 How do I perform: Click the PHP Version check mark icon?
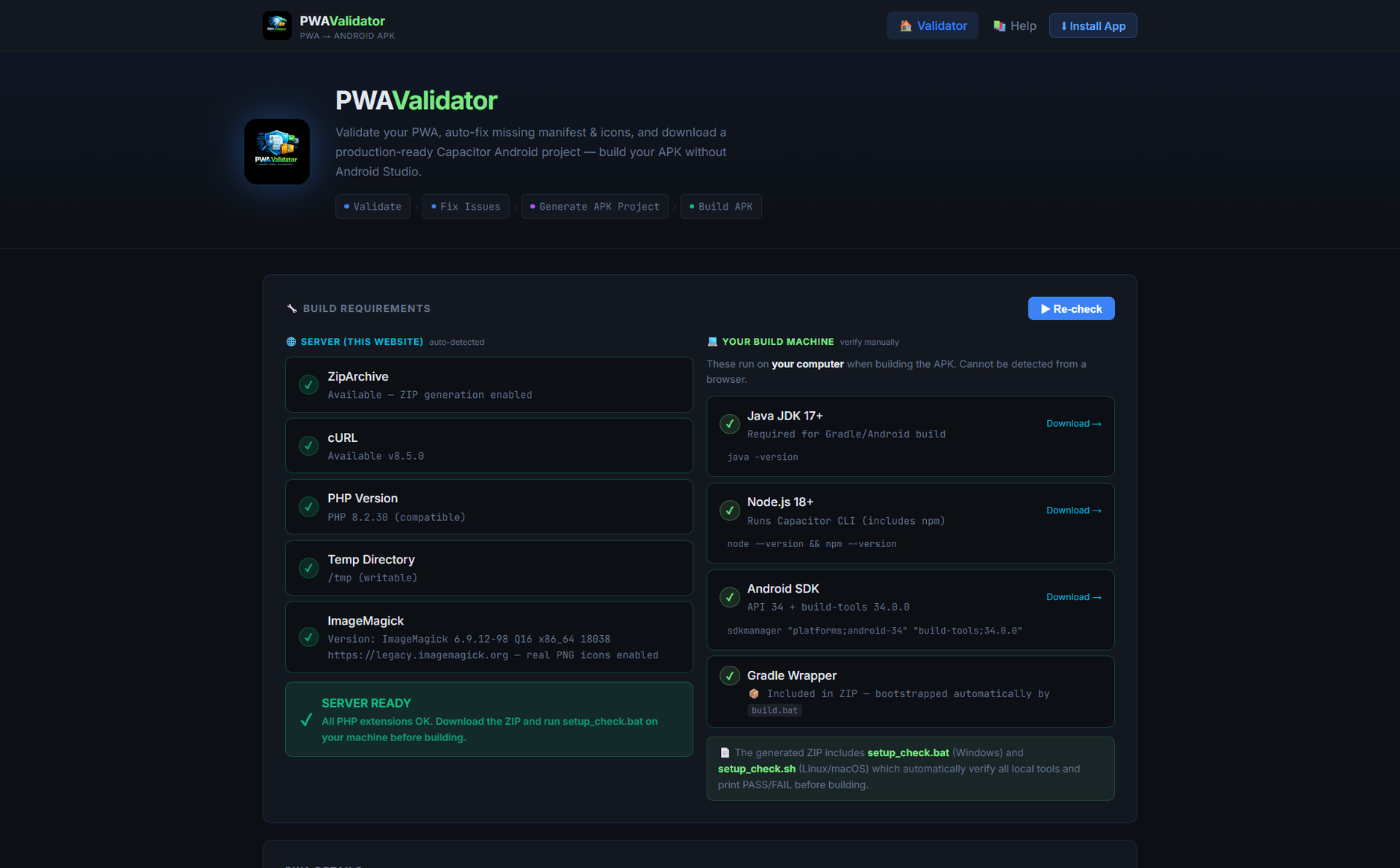308,508
